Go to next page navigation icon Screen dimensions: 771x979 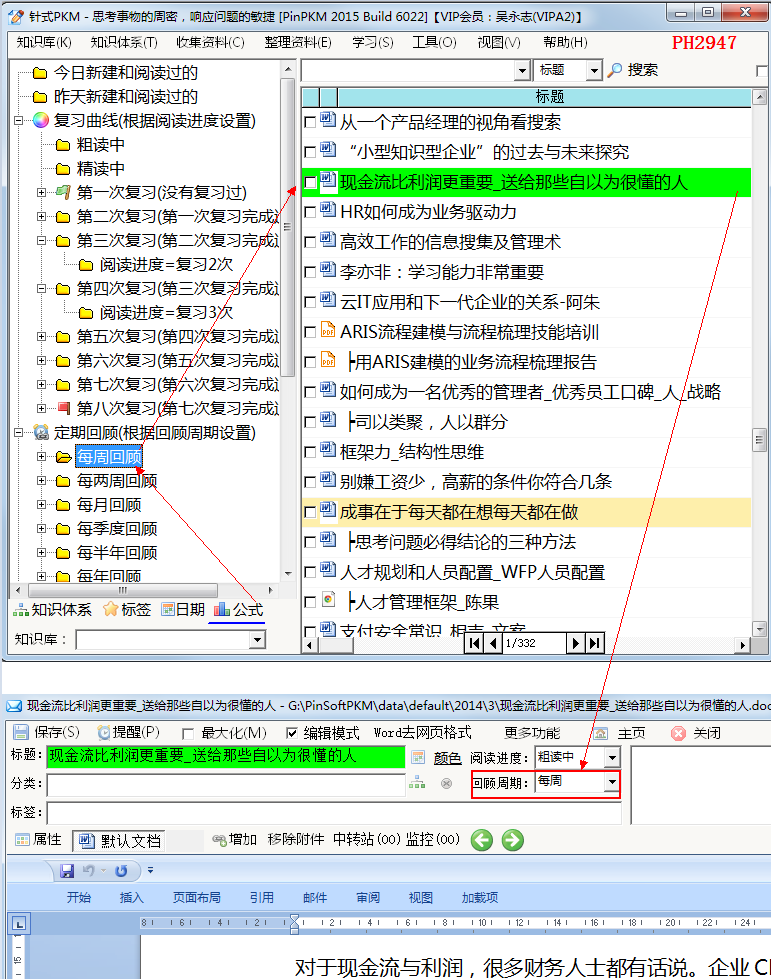[x=575, y=642]
